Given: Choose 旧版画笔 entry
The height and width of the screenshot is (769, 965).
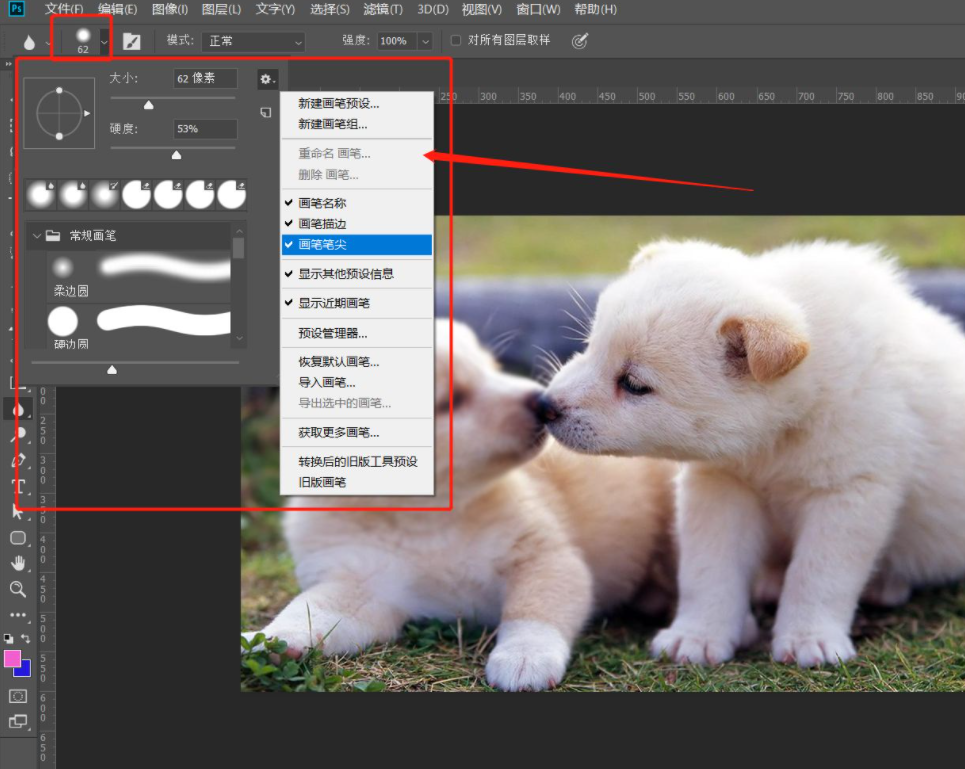Looking at the screenshot, I should point(357,482).
